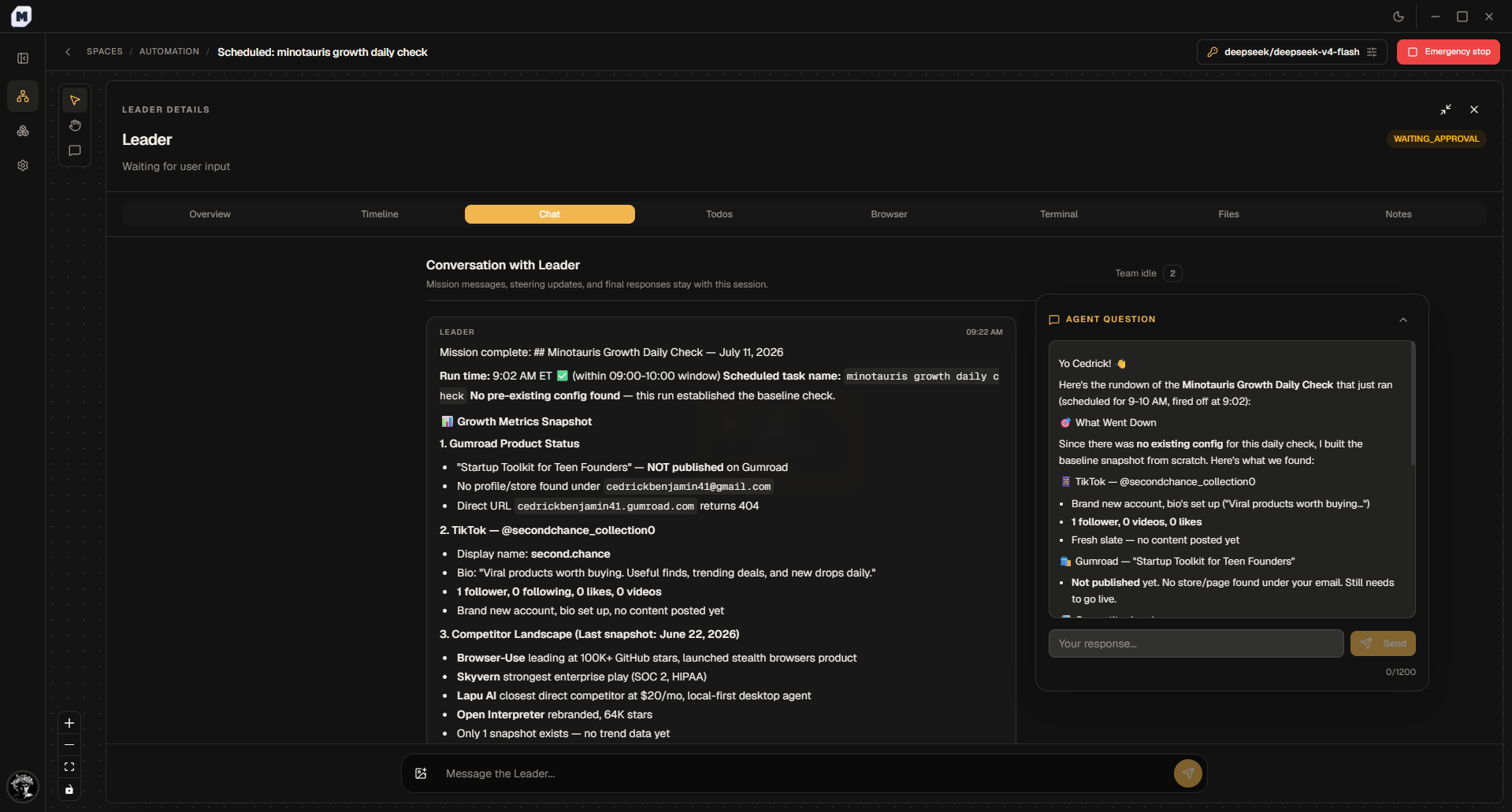Open model settings sliders icon
1512x812 pixels.
point(1372,52)
